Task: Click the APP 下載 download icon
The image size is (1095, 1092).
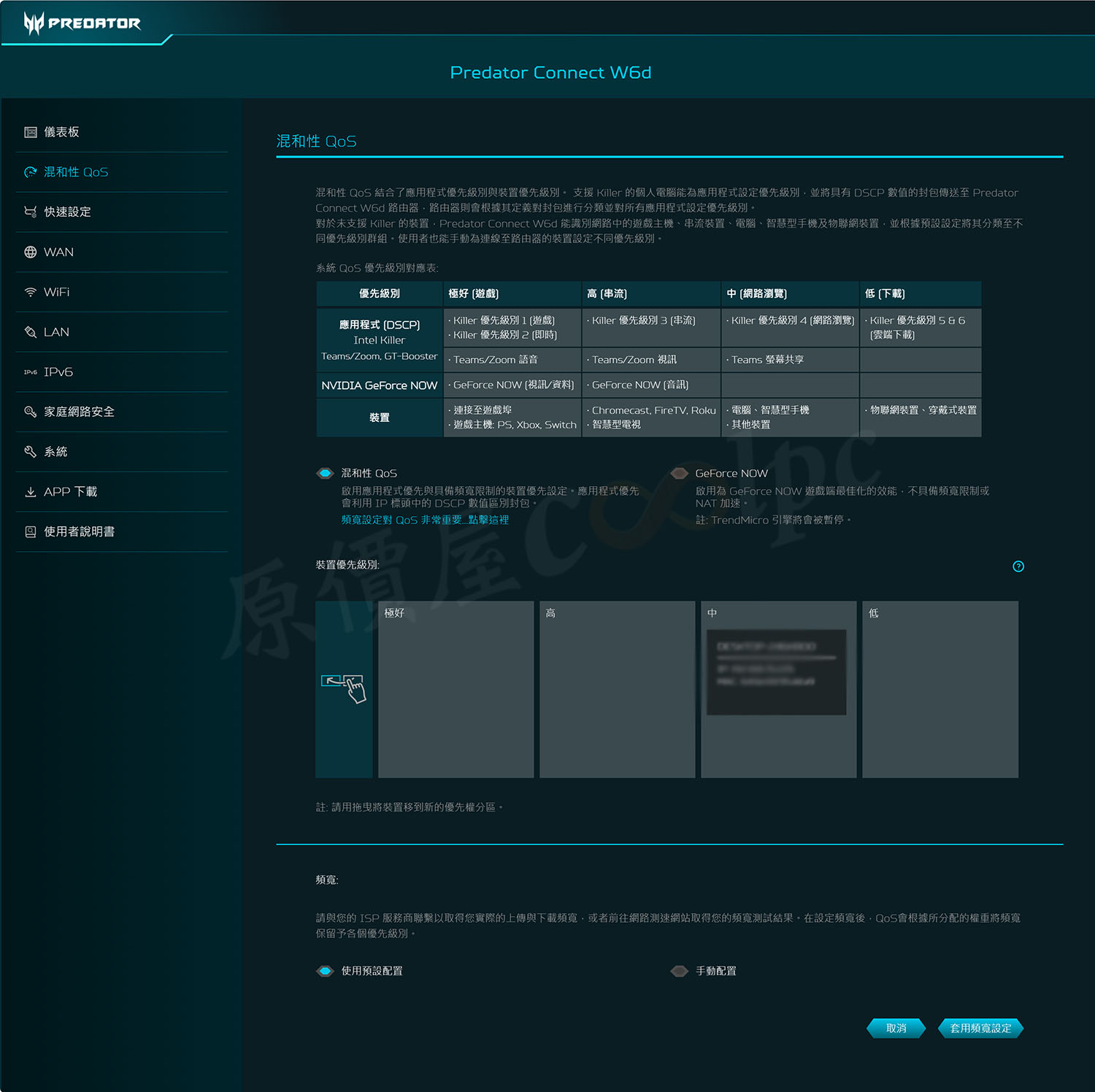Action: (31, 492)
